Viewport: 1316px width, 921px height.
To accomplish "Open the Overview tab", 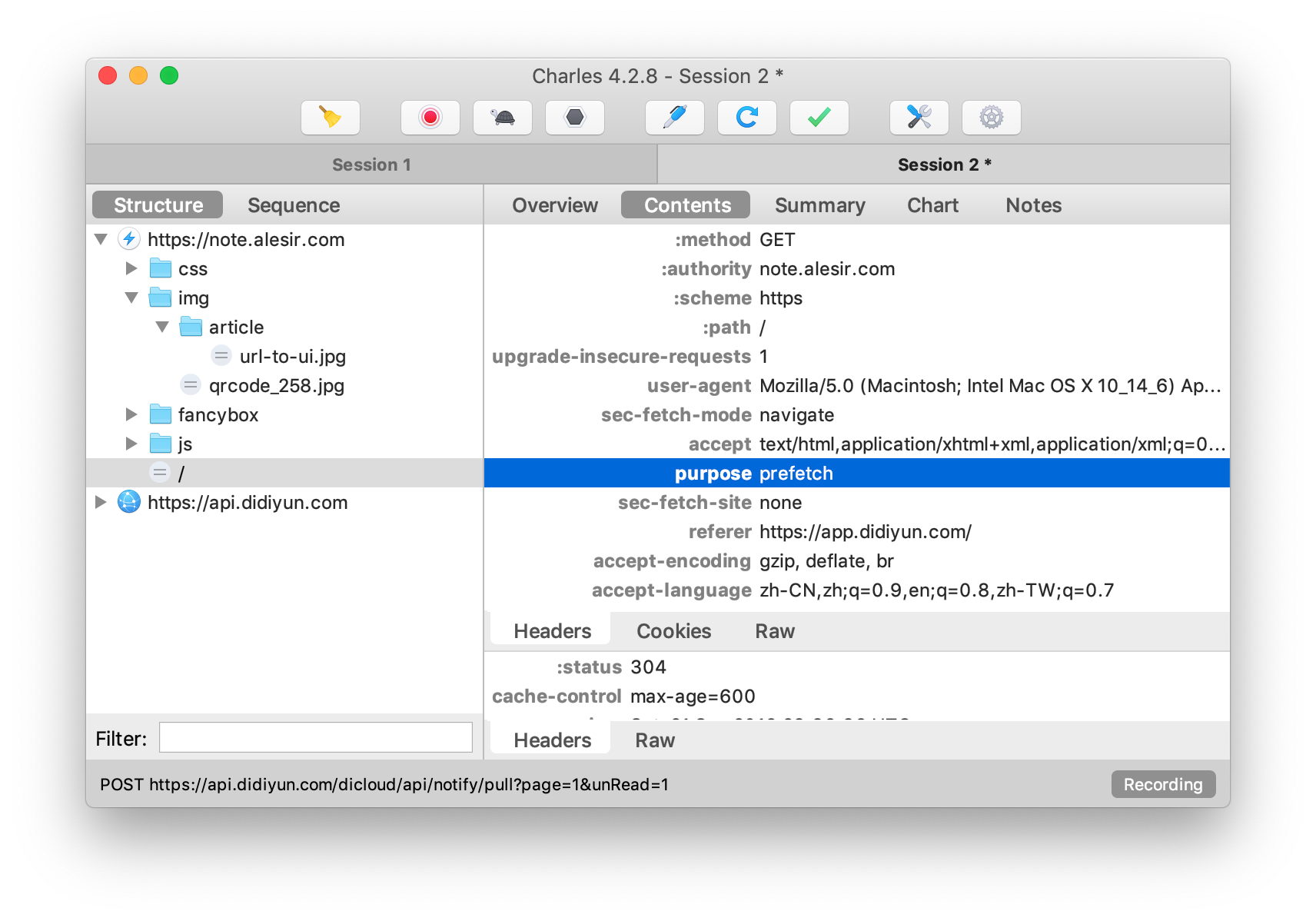I will click(555, 205).
